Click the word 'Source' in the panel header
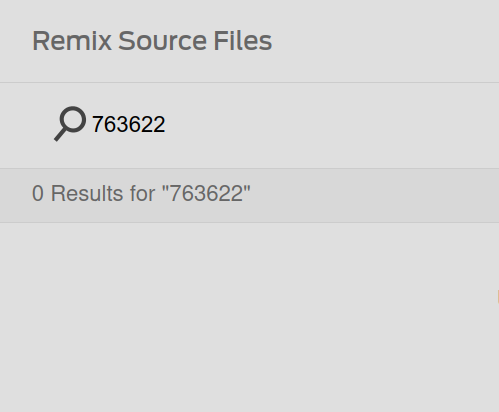This screenshot has height=412, width=499. point(162,41)
